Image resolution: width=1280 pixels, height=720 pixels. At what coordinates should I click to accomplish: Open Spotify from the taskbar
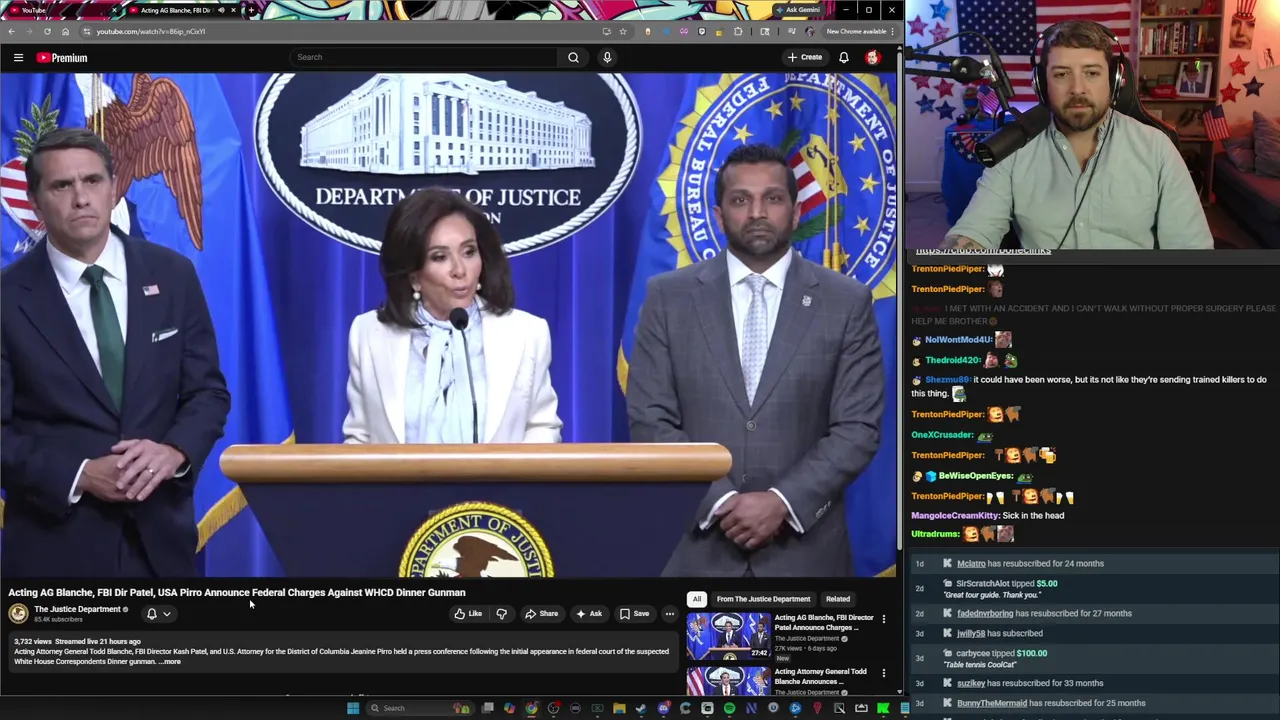729,708
